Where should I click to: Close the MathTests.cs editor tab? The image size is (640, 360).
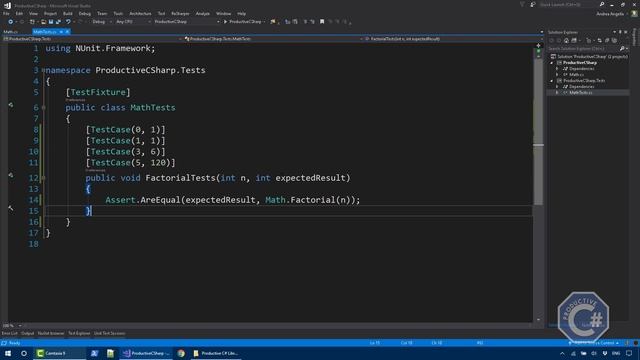tap(67, 32)
